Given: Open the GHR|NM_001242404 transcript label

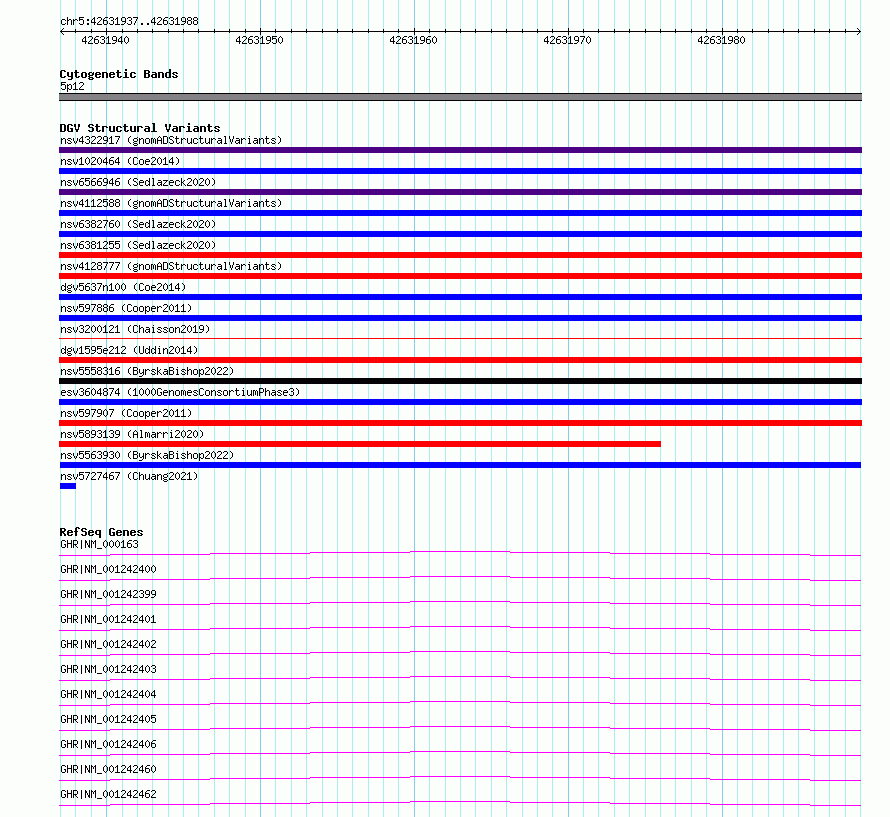Looking at the screenshot, I should click(x=108, y=694).
